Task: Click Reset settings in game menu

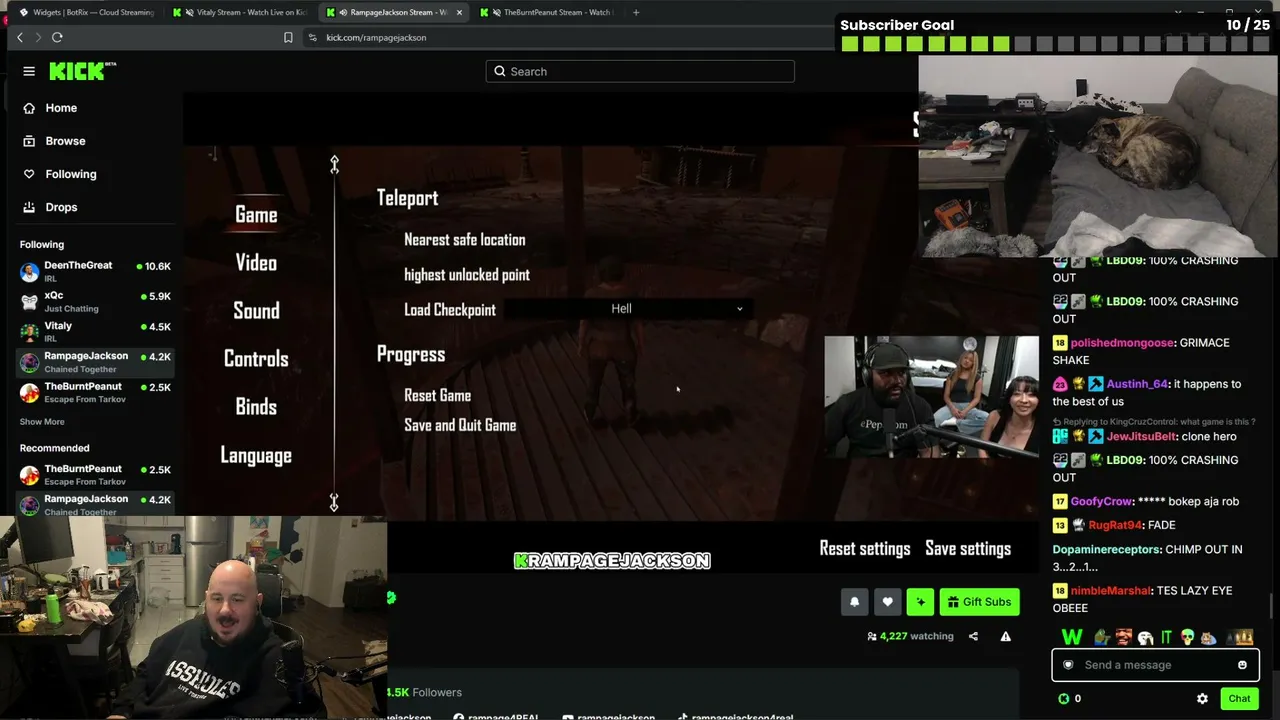Action: pos(865,548)
